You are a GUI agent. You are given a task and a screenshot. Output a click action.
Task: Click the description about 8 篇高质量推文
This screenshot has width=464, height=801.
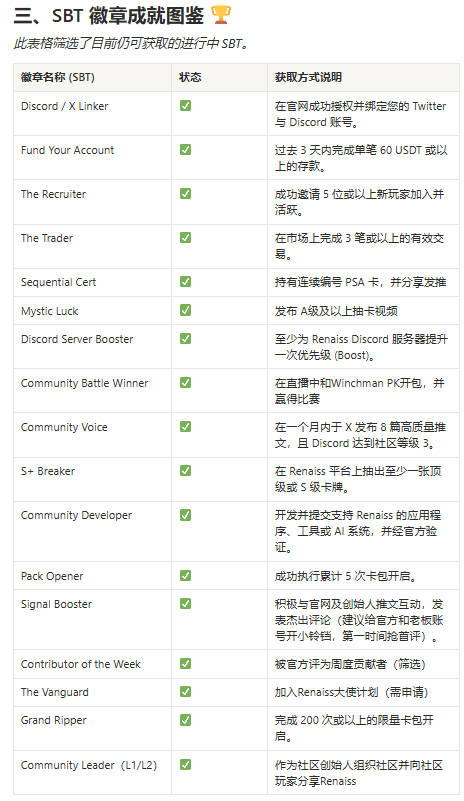(360, 435)
